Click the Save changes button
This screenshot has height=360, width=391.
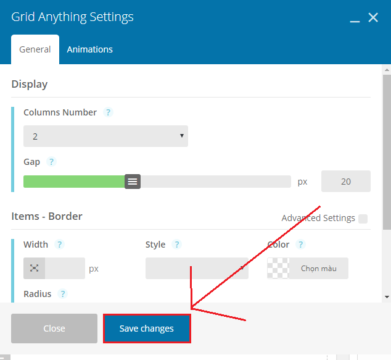pyautogui.click(x=147, y=328)
